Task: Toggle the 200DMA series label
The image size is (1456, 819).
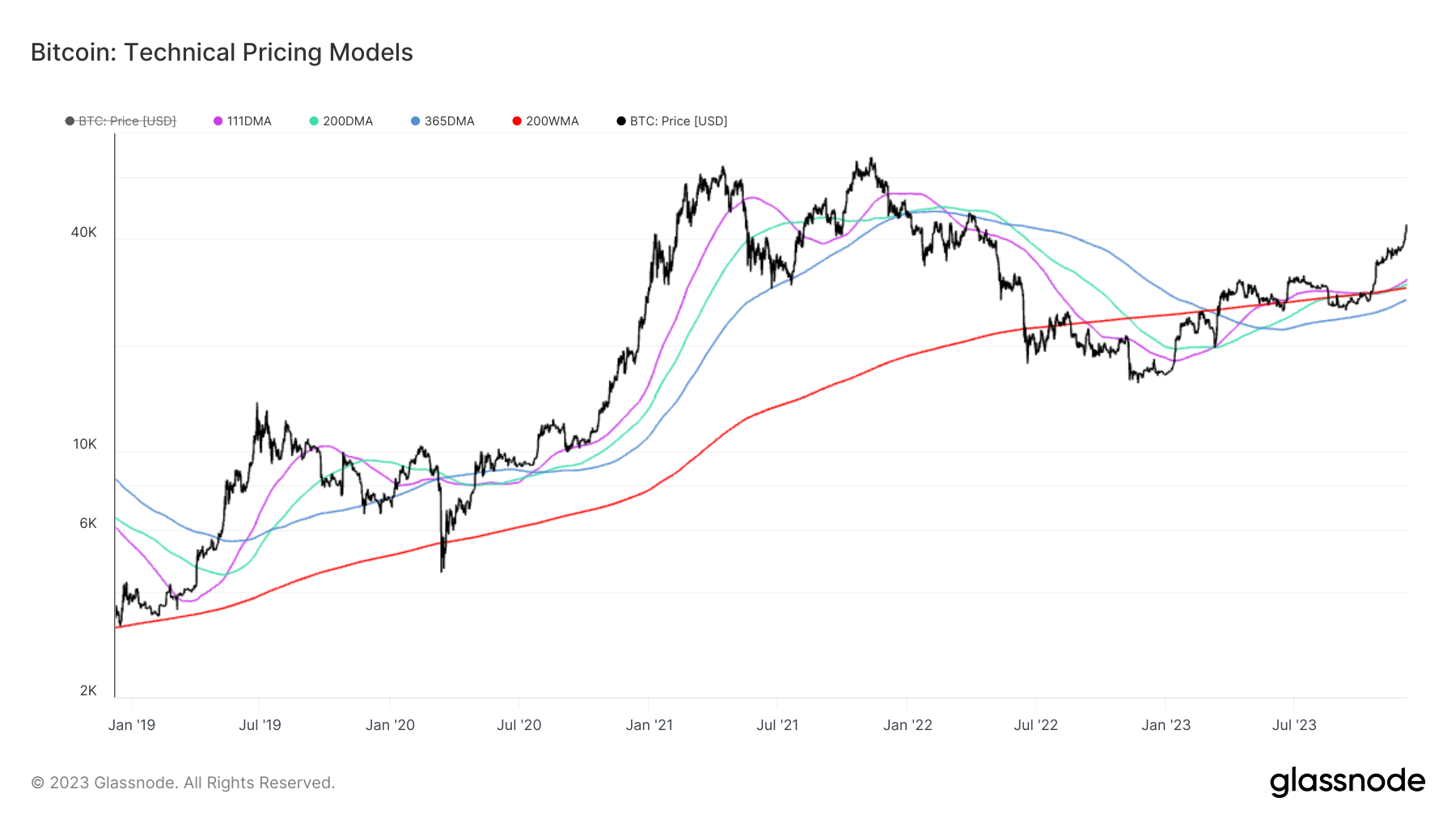Action: coord(348,121)
